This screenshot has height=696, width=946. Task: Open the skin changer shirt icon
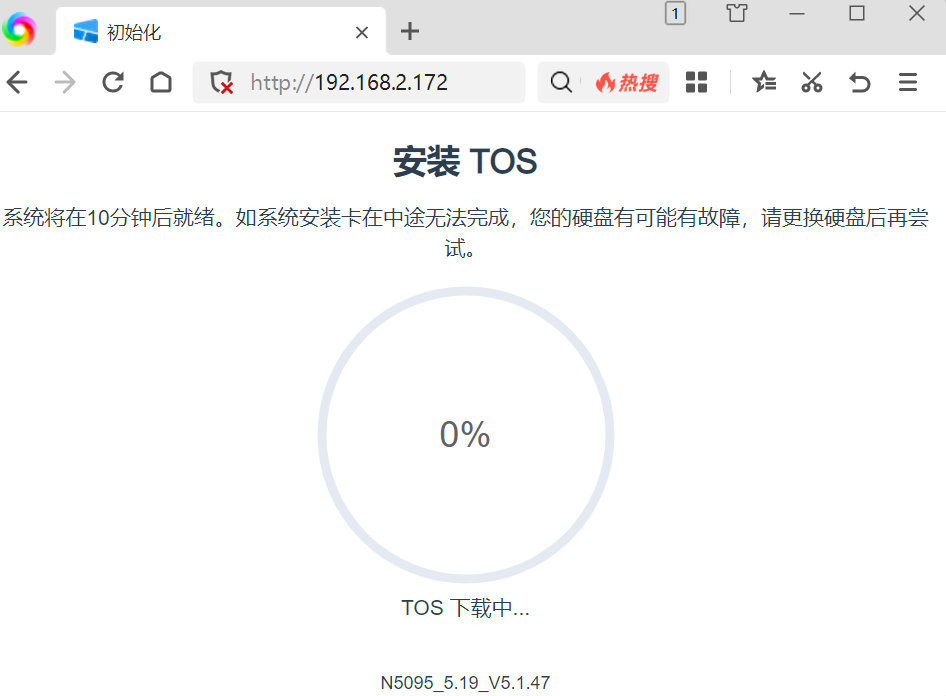click(737, 13)
